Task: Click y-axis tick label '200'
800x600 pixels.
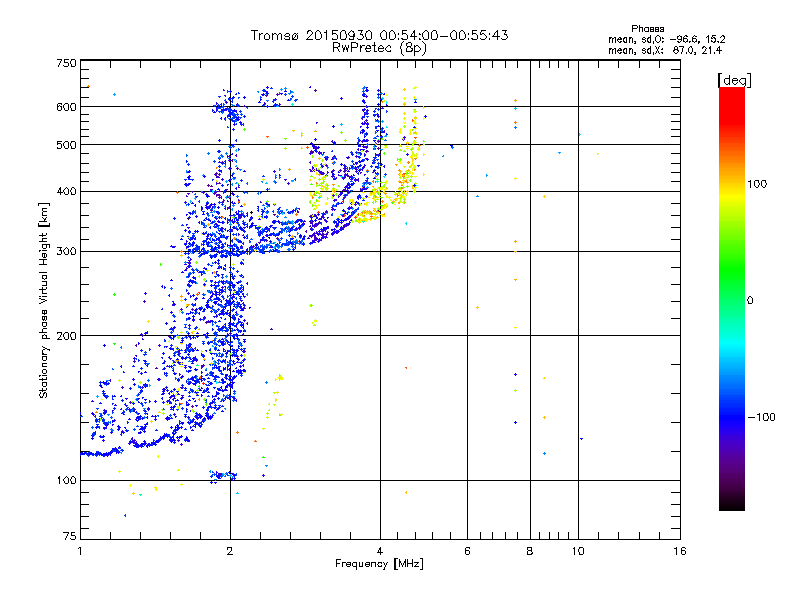Action: [66, 336]
